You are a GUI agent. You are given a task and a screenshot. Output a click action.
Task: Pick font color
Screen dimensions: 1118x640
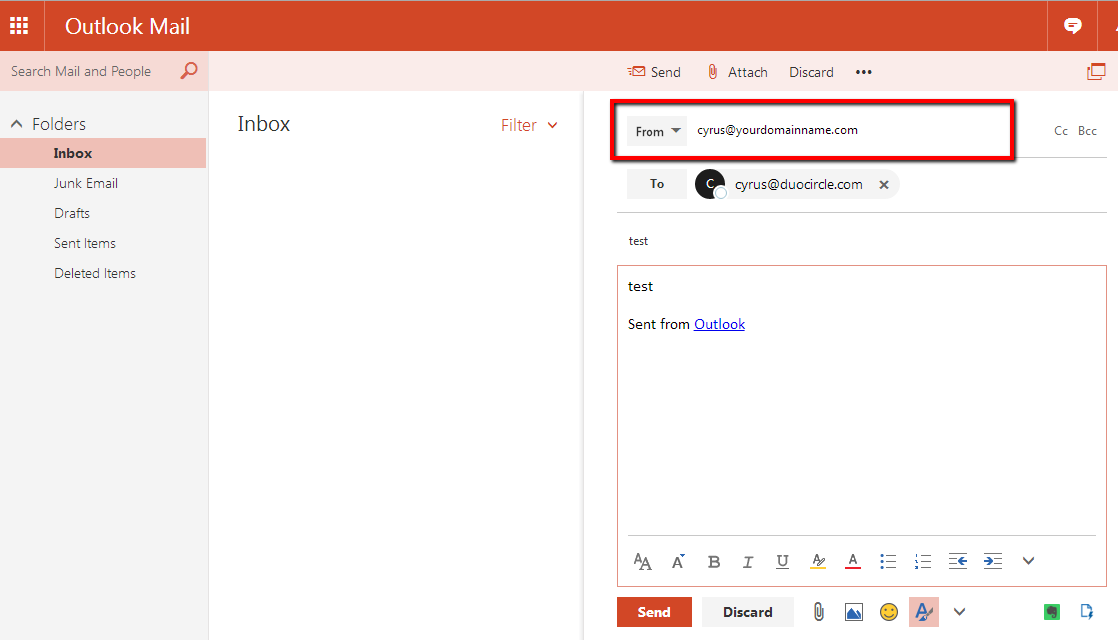click(x=853, y=562)
